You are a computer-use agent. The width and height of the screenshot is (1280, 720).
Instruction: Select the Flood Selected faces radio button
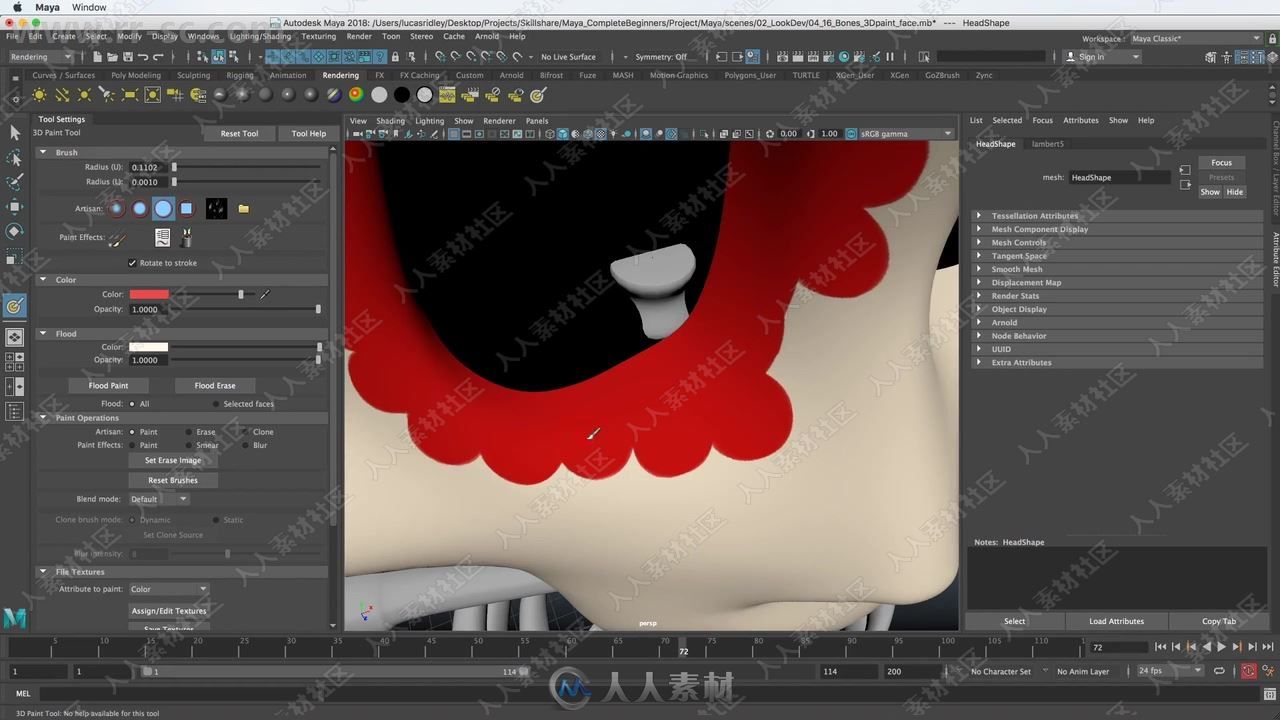(216, 404)
